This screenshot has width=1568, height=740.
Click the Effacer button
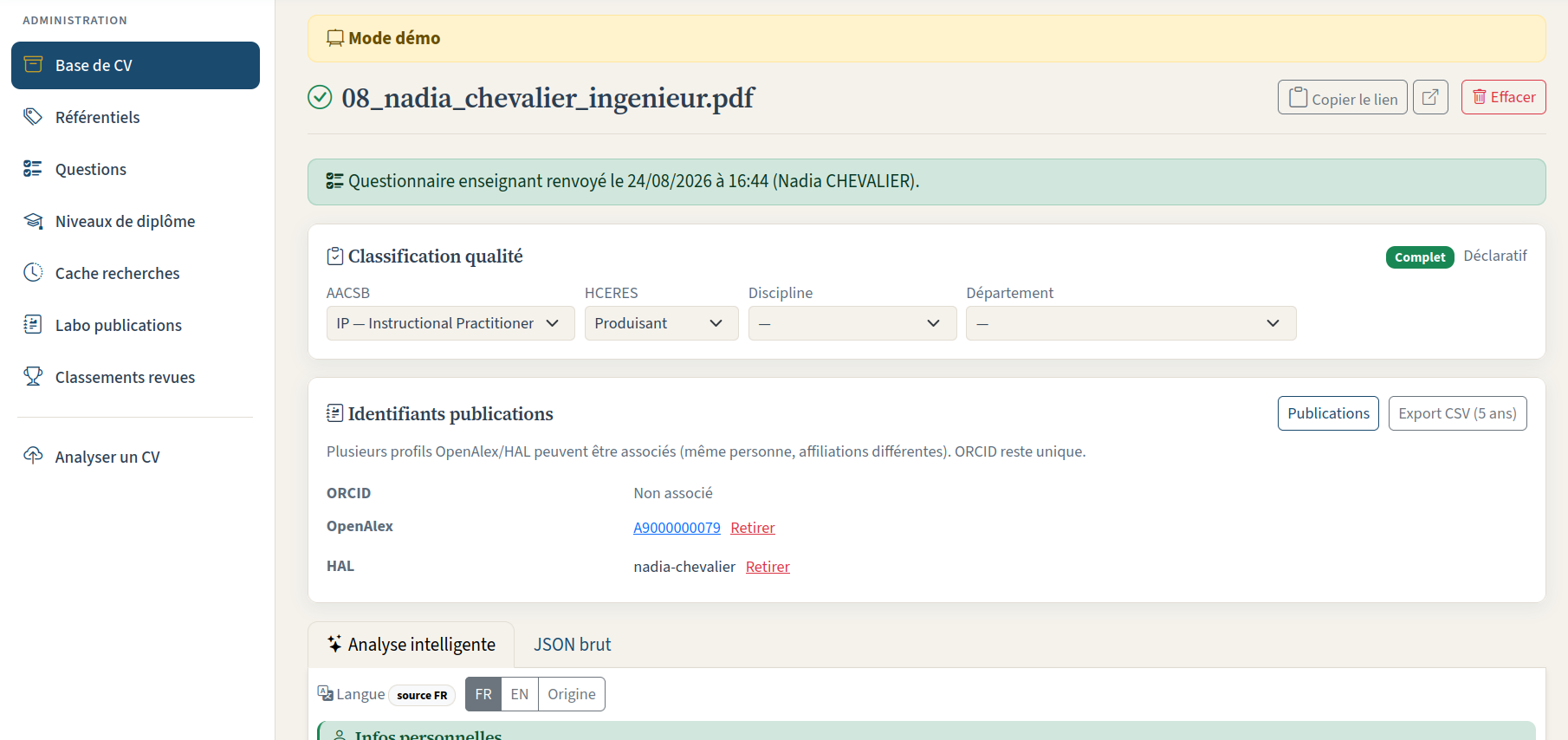click(x=1504, y=97)
